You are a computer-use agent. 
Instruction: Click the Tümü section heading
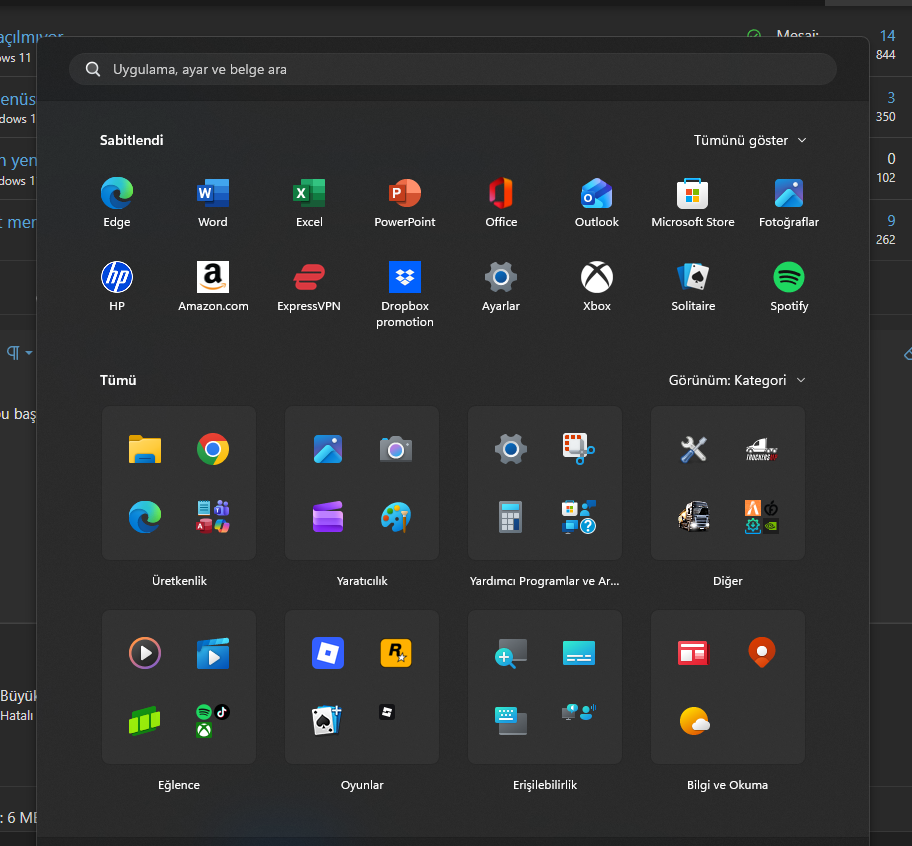click(x=118, y=380)
